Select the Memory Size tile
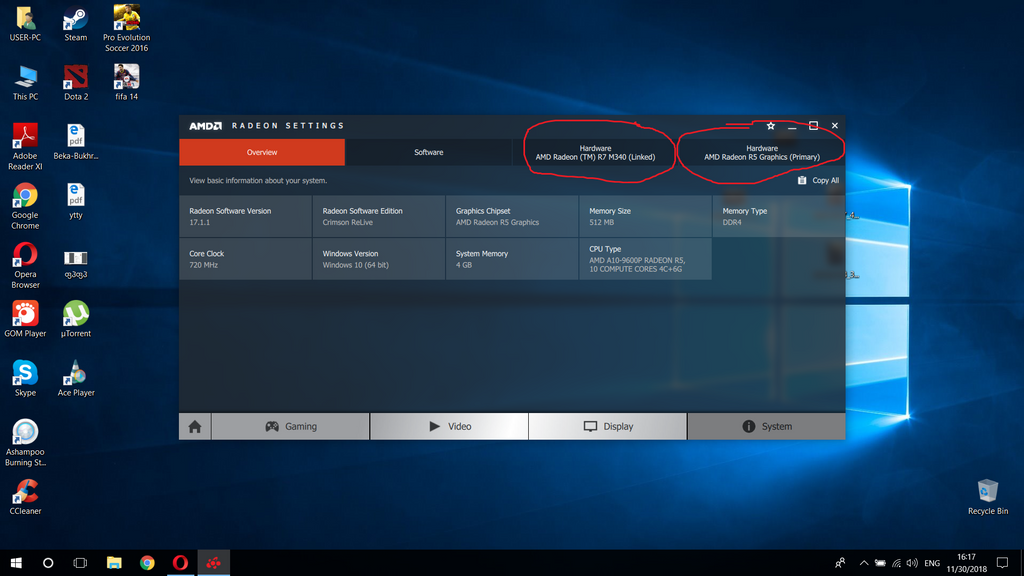Image resolution: width=1024 pixels, height=576 pixels. [x=645, y=216]
